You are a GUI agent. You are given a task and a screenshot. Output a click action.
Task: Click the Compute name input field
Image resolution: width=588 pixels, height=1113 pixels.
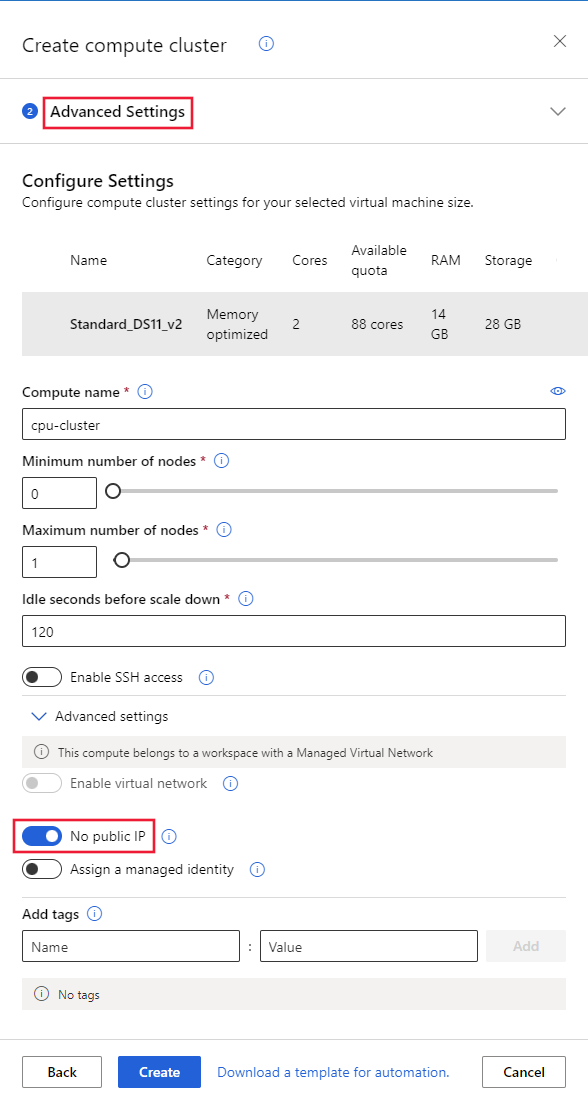[294, 424]
